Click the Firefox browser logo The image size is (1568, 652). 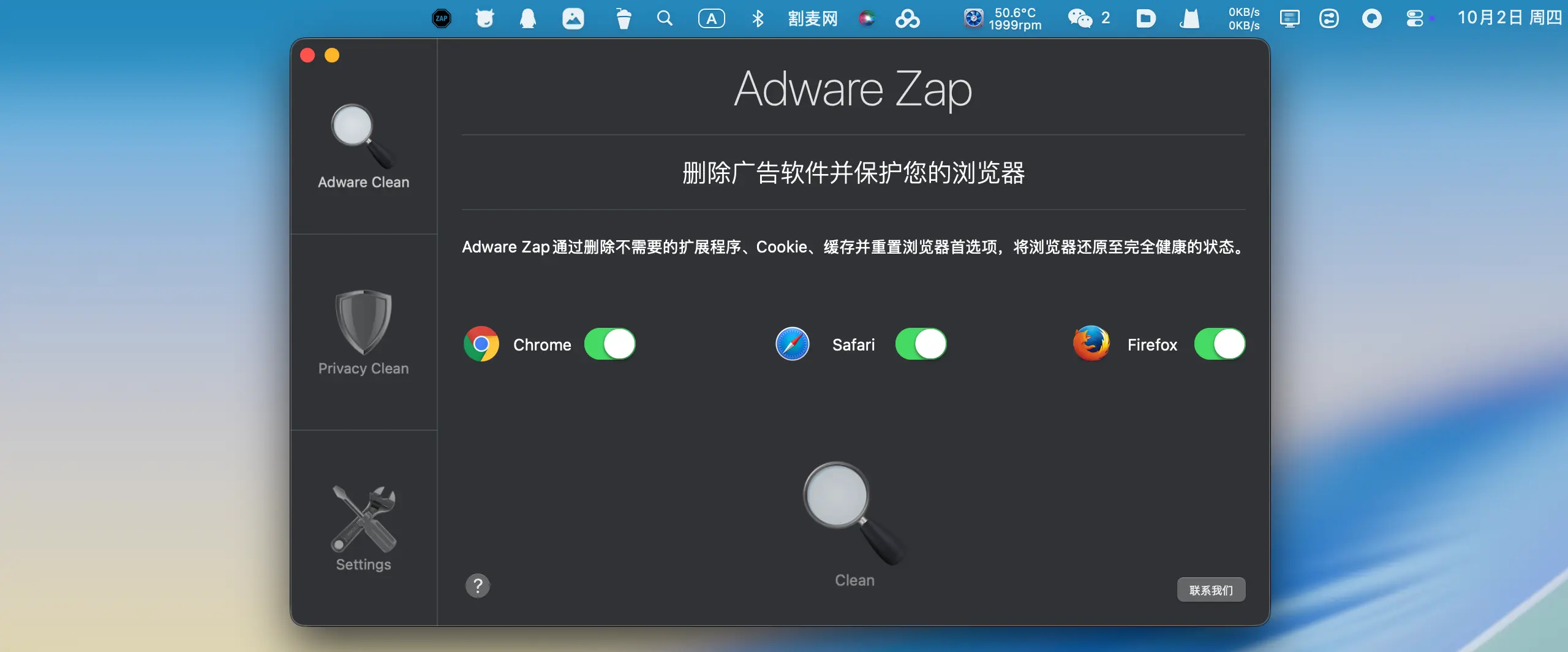[1091, 343]
